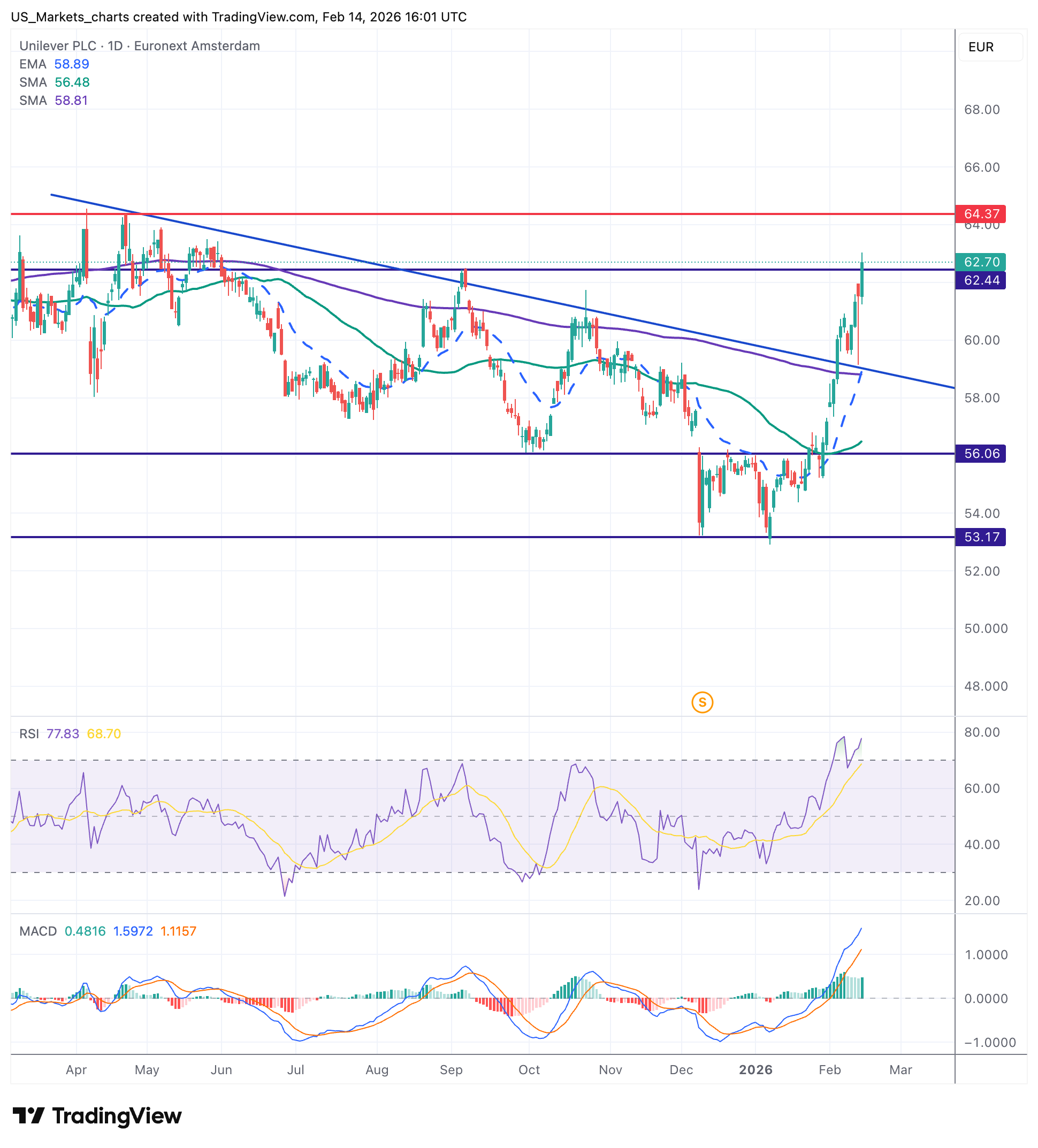Expand the RSI indicator legend
The width and height of the screenshot is (1038, 1148).
pos(29,733)
